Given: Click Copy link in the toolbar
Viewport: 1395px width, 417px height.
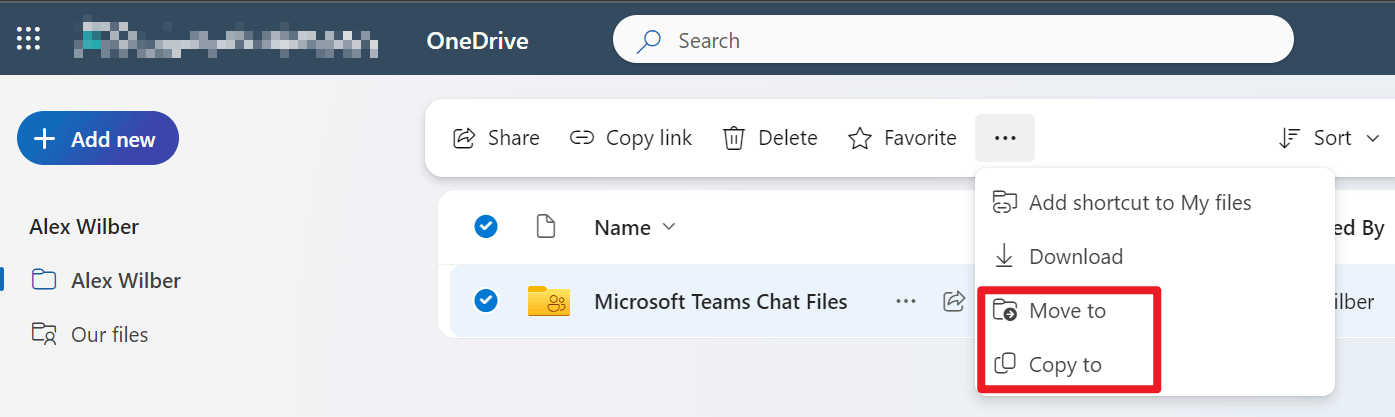Looking at the screenshot, I should point(631,138).
